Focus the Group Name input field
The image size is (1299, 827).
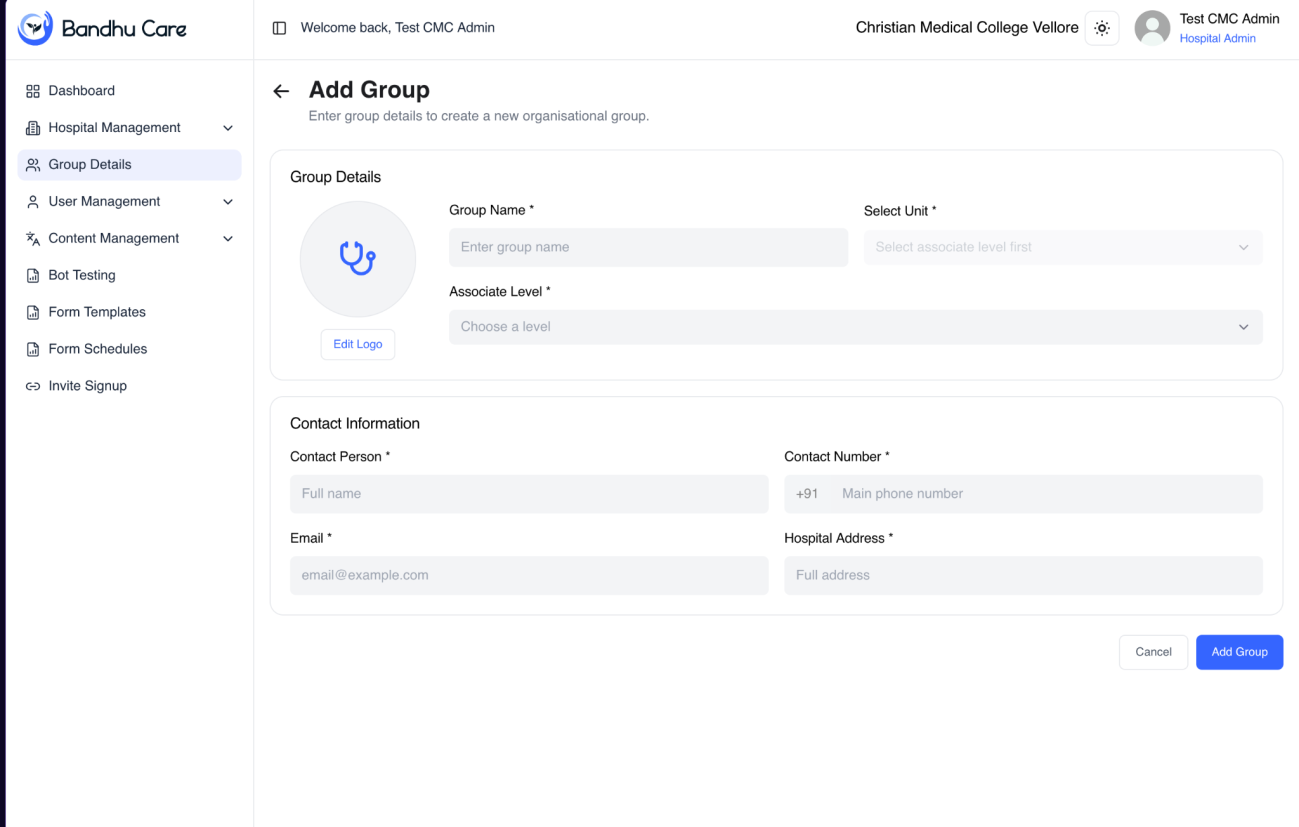click(648, 247)
